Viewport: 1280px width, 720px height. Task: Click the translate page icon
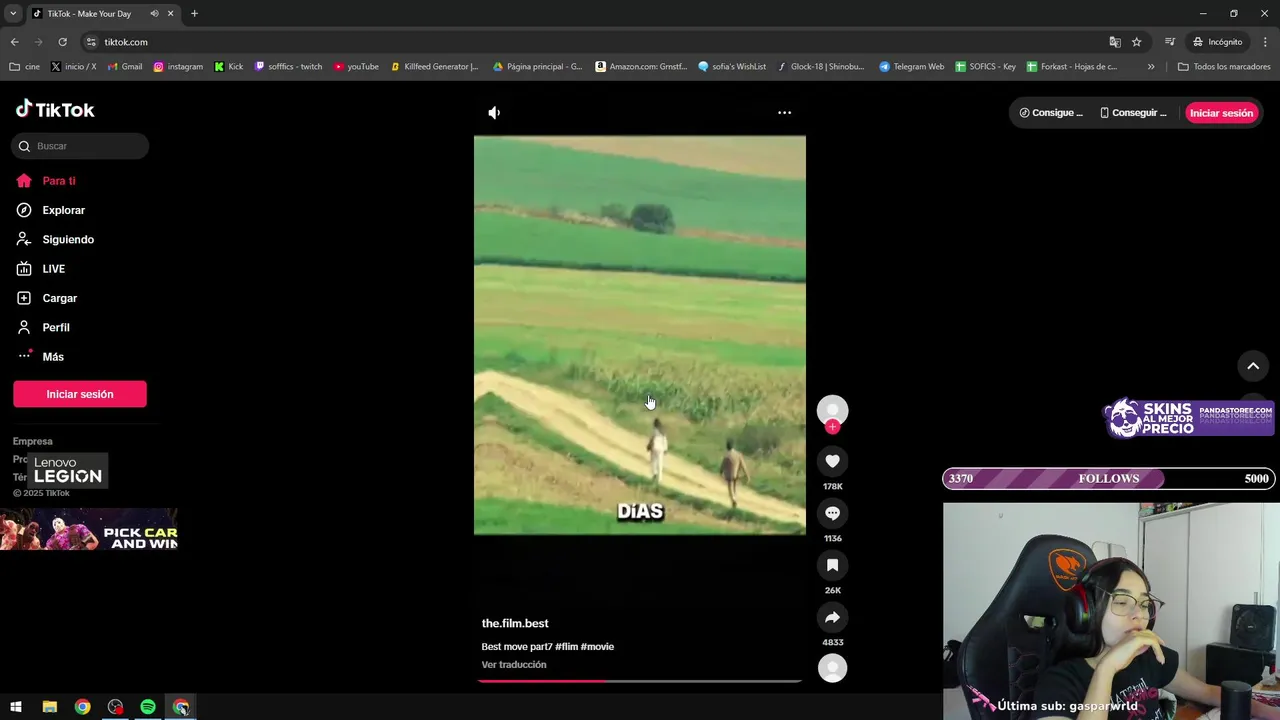[x=1115, y=42]
